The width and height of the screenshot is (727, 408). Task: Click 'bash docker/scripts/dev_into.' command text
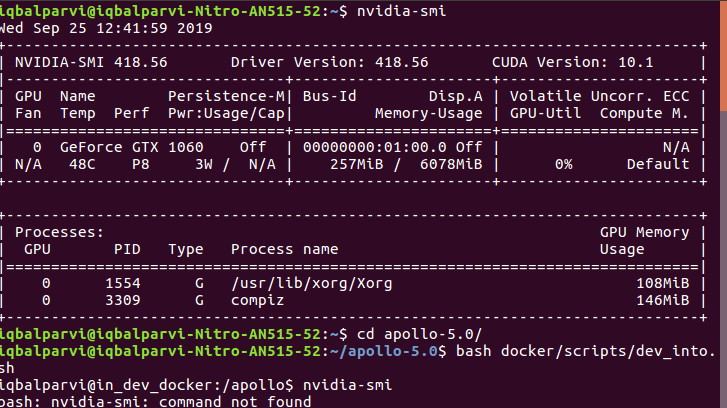click(586, 351)
